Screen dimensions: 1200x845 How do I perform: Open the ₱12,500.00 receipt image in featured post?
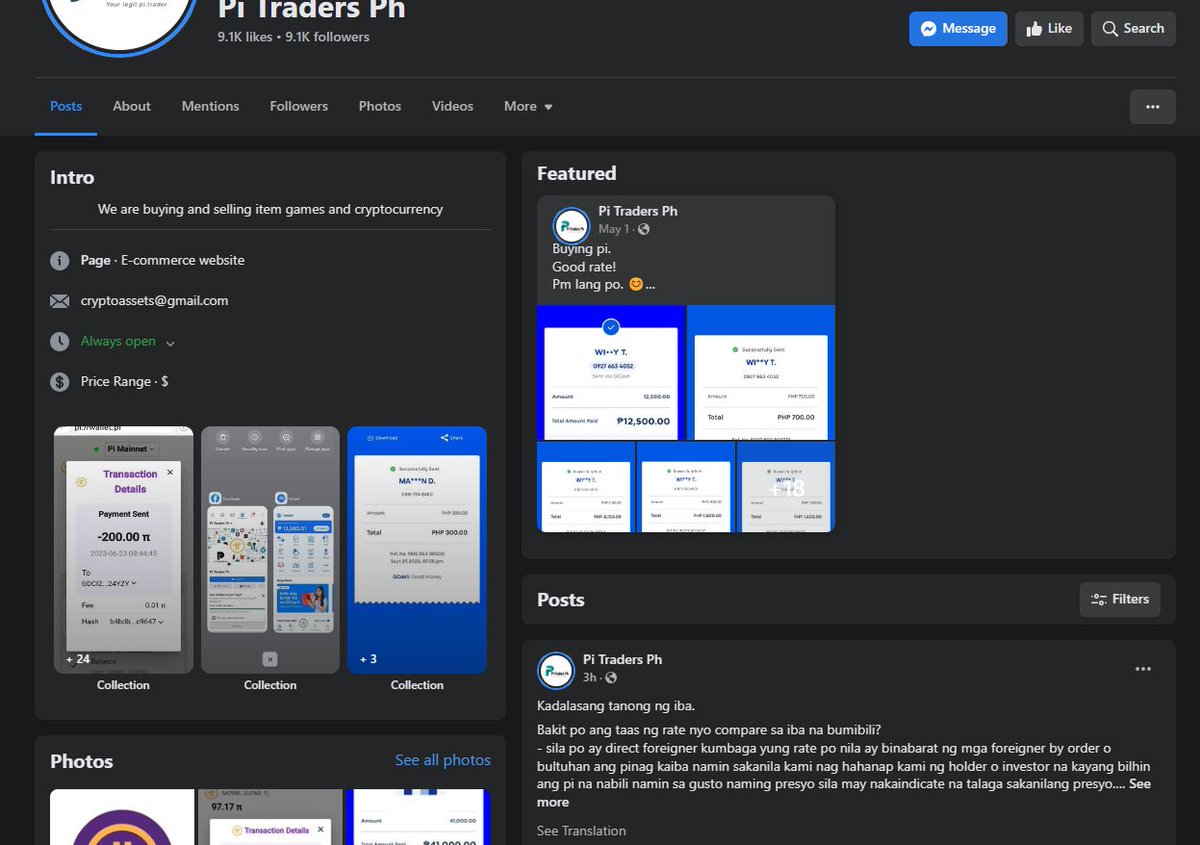click(x=610, y=372)
